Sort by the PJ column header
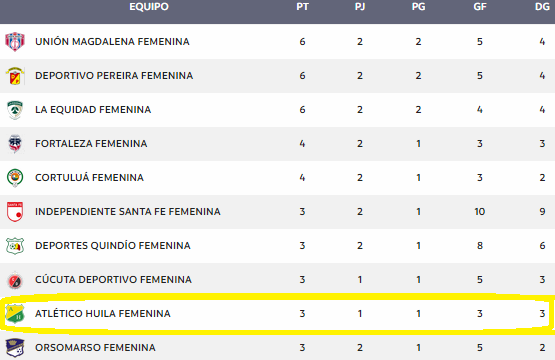This screenshot has width=555, height=360. [x=360, y=7]
